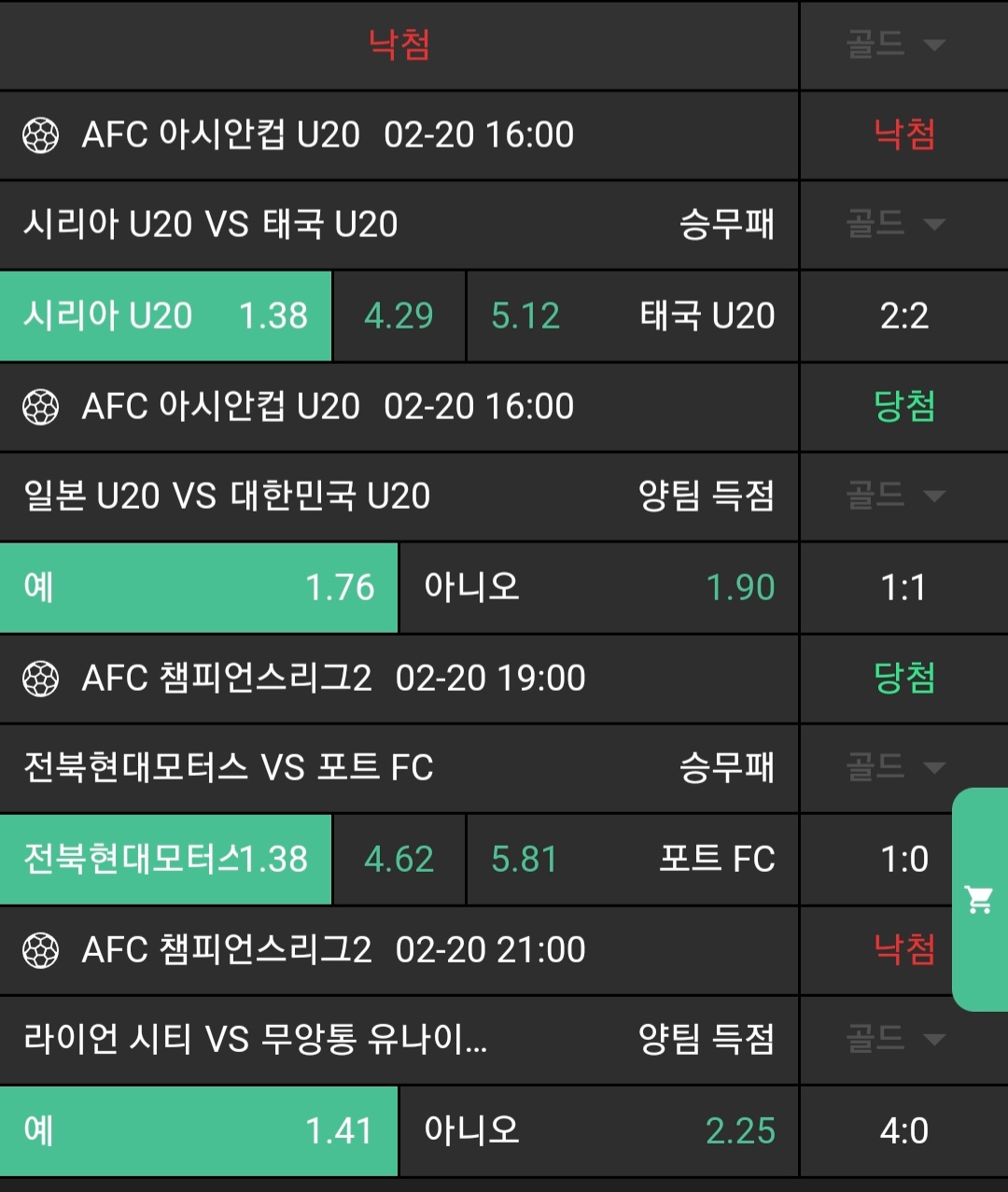Choose 아니오 at 2.25 for 라이언 시티

click(598, 1130)
